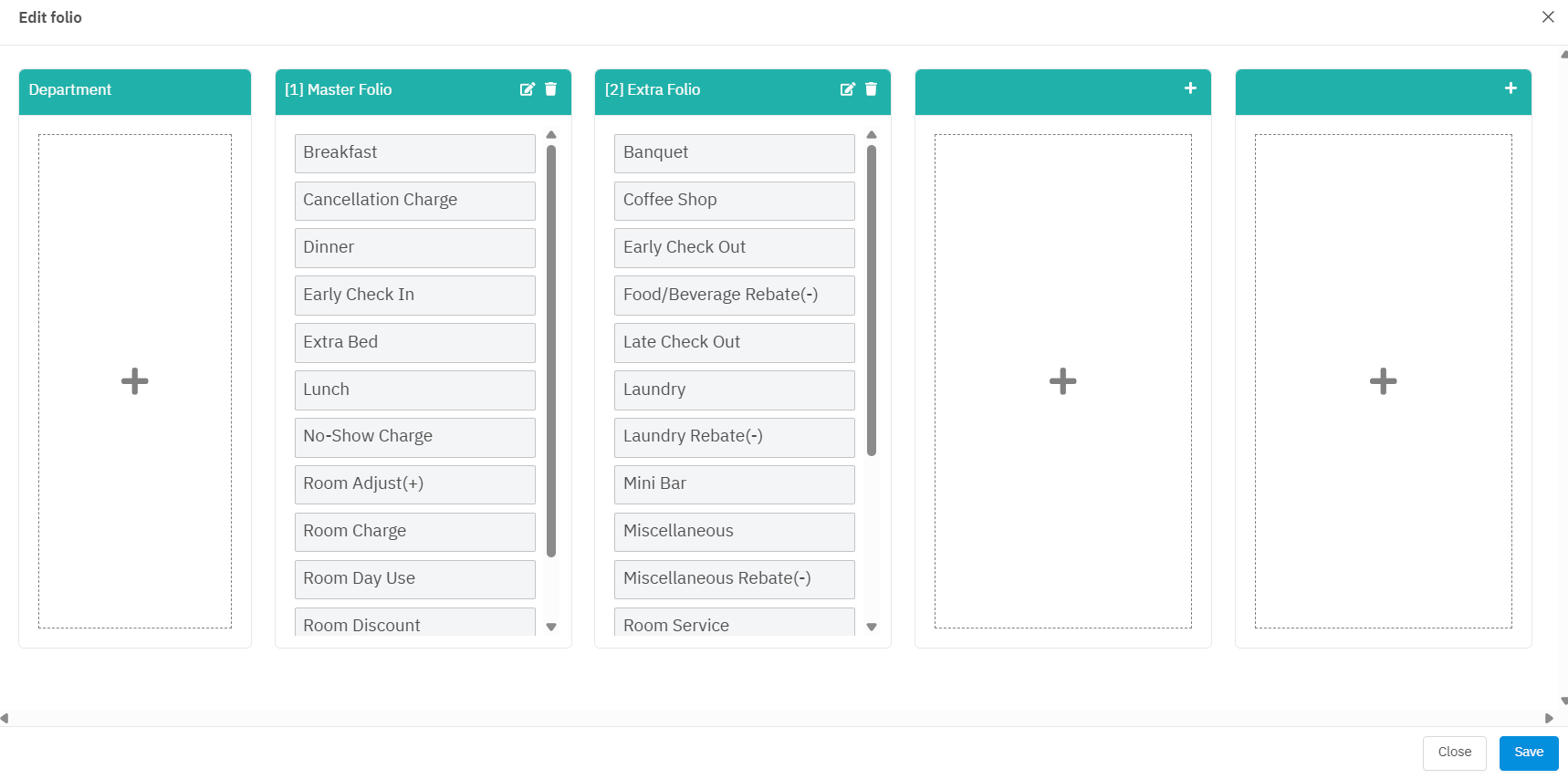Click the Master Folio vertical scrollbar thumb
Viewport: 1568px width, 779px height.
pos(551,350)
